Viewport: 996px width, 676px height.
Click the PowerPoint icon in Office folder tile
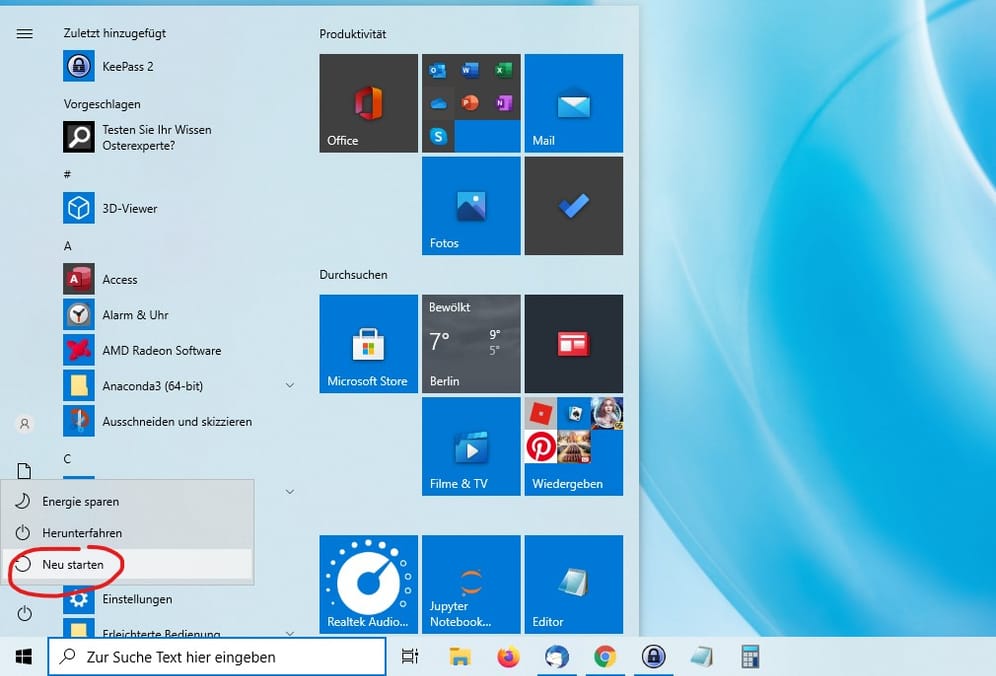(x=470, y=103)
